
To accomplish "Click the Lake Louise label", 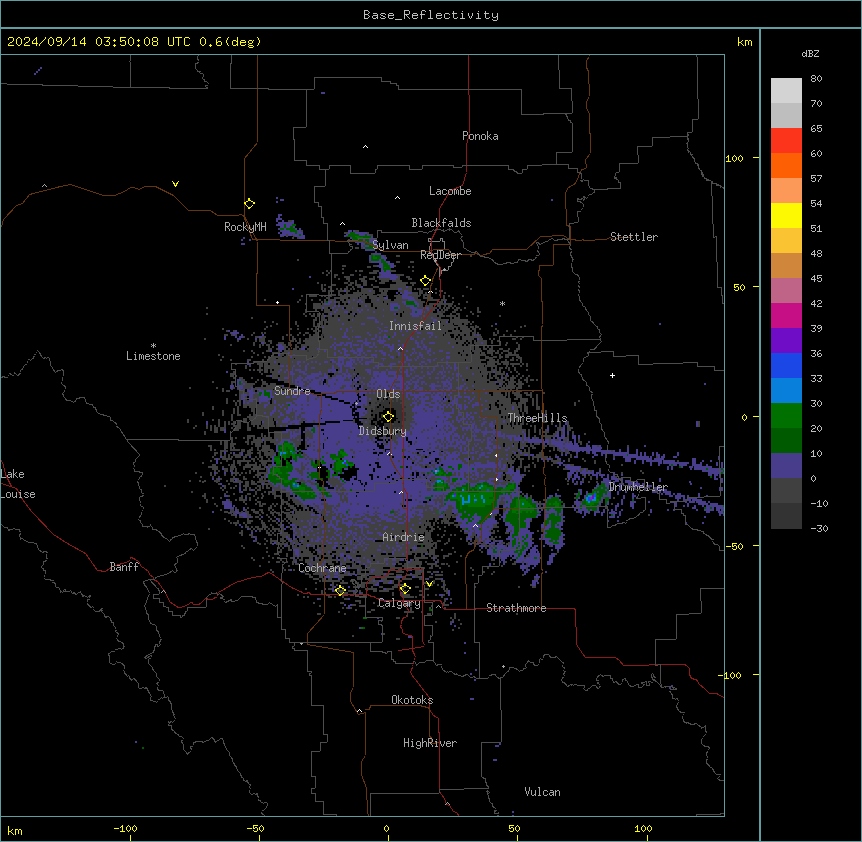I will (x=18, y=484).
